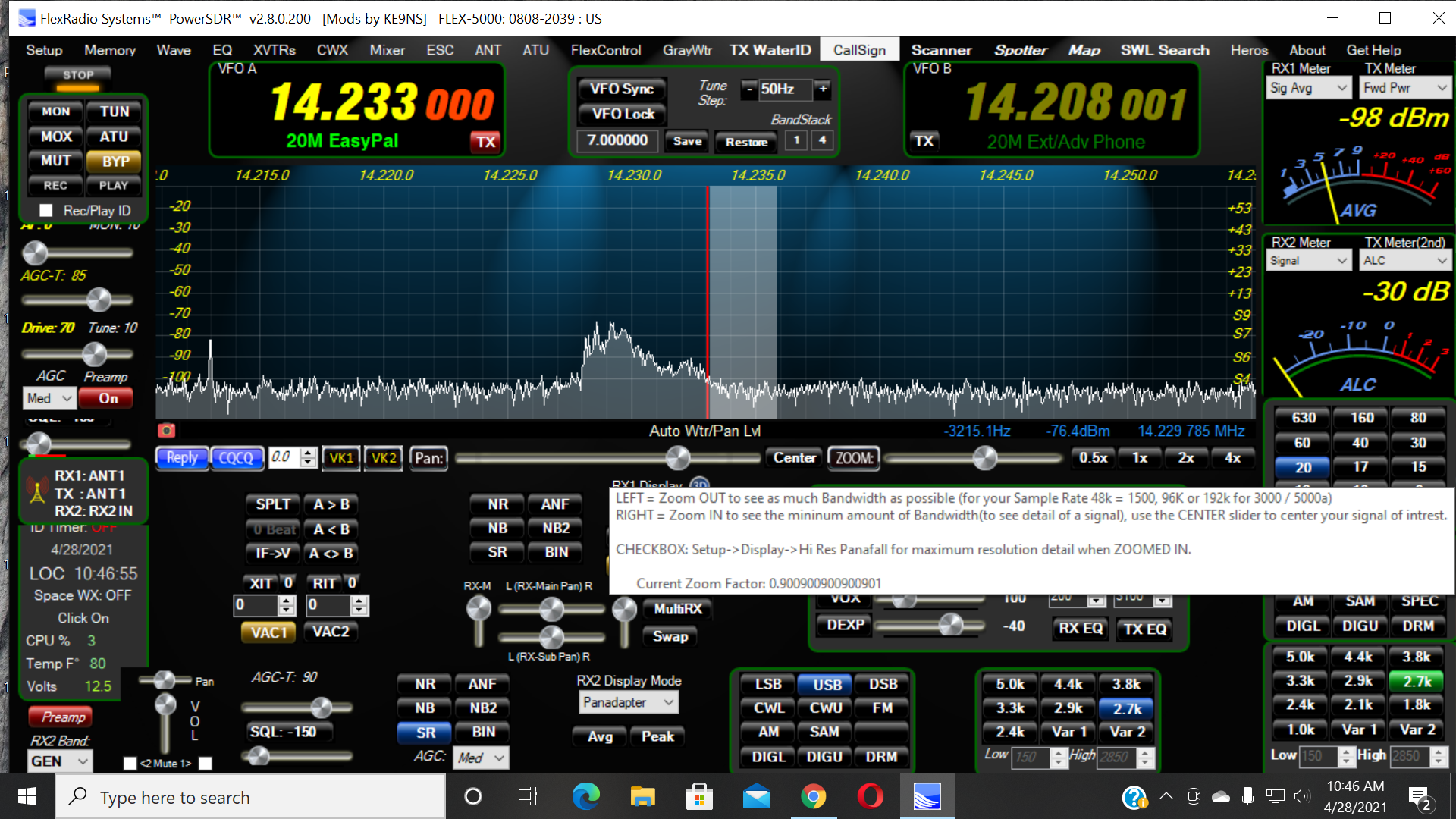Viewport: 1456px width, 819px height.
Task: Open the Memory menu
Action: coord(110,50)
